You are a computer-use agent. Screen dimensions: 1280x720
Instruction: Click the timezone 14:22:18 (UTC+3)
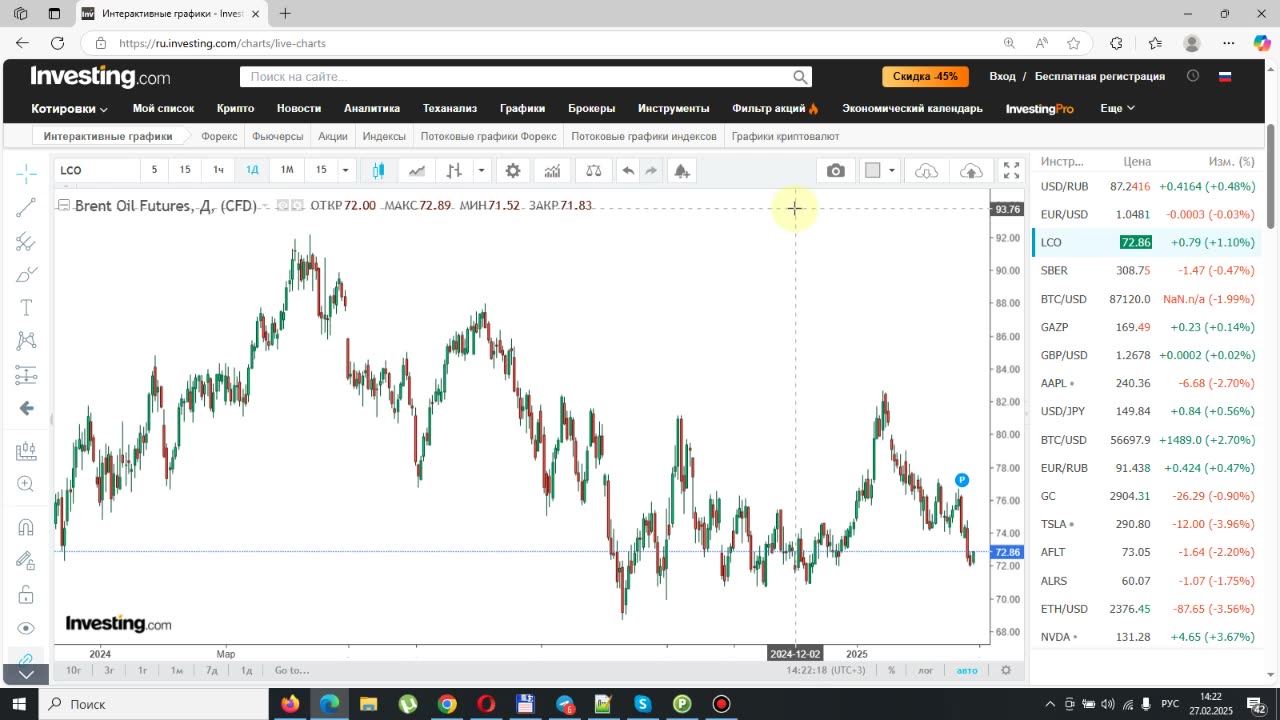pos(826,670)
